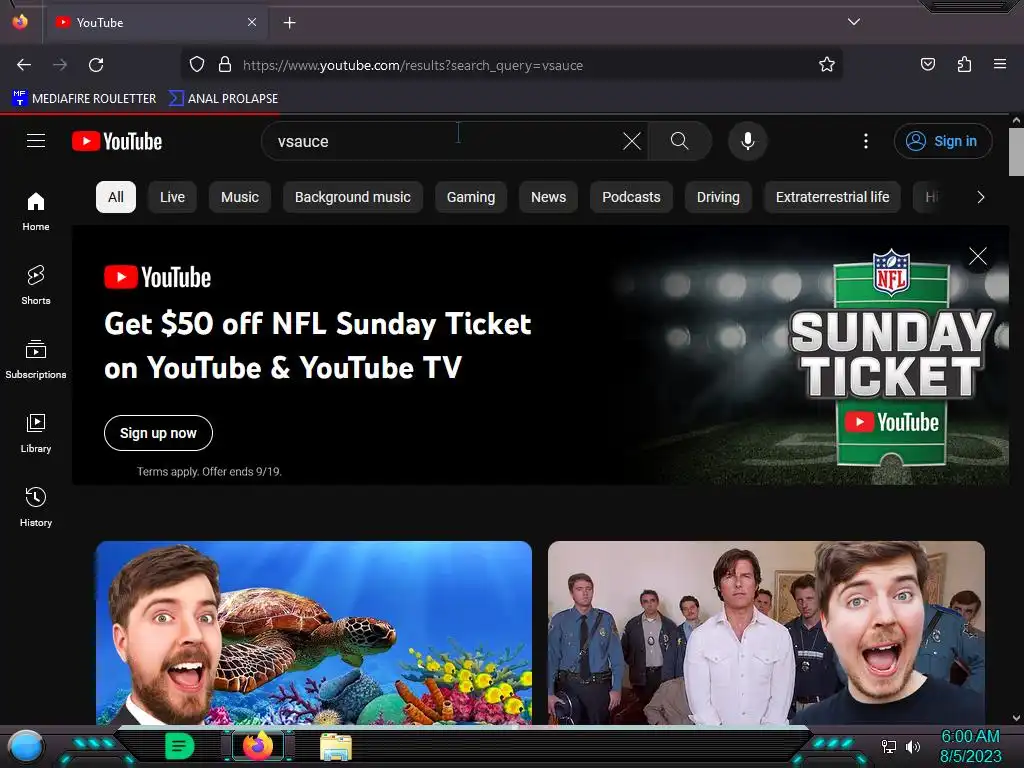Image resolution: width=1024 pixels, height=768 pixels.
Task: Click the YouTube logo in the header
Action: (x=117, y=141)
